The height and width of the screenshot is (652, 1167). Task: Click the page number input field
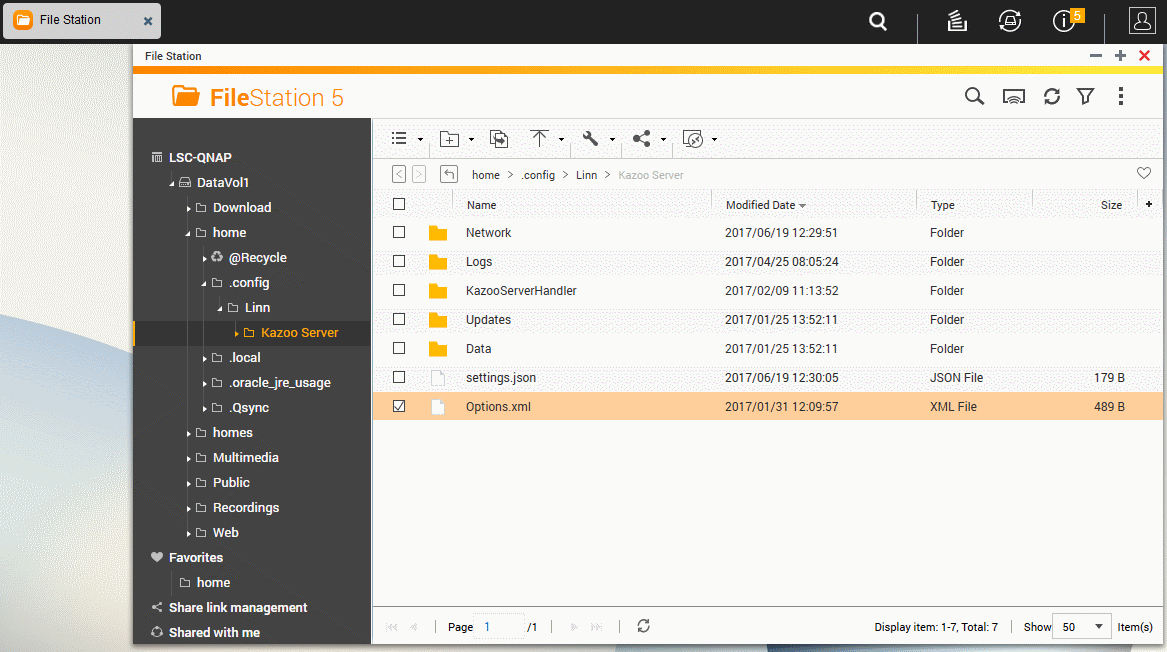499,627
